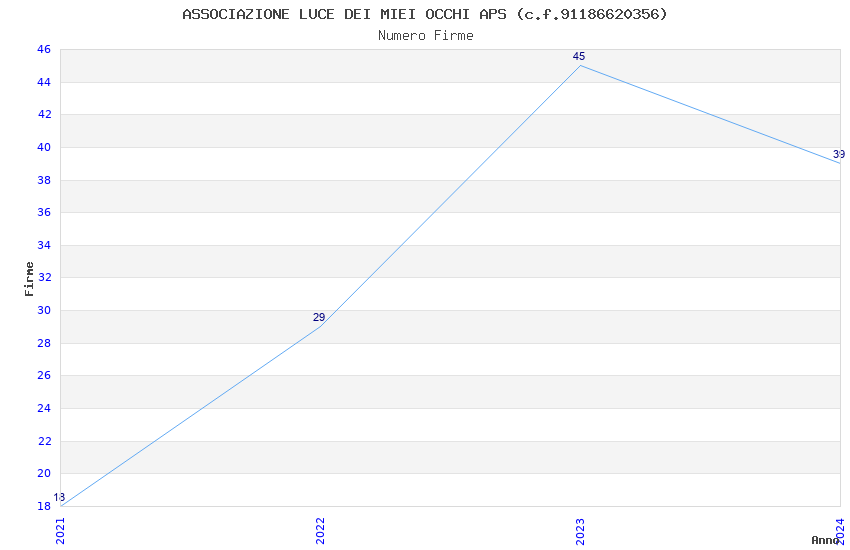The image size is (850, 550).
Task: Click the chart title ASSOCIAZIONE LUCE DEI MIEI OCCHI APS
Action: (x=424, y=14)
